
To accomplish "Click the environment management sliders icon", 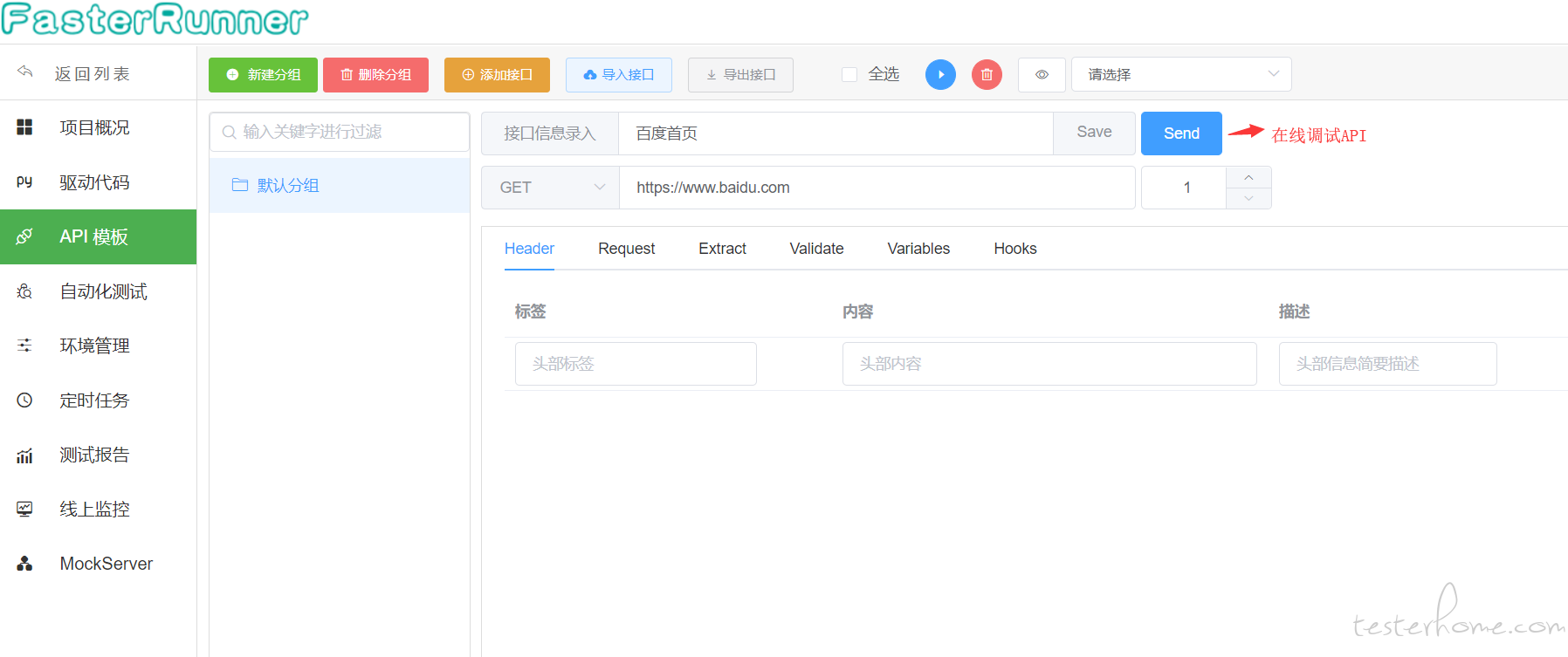I will (24, 346).
